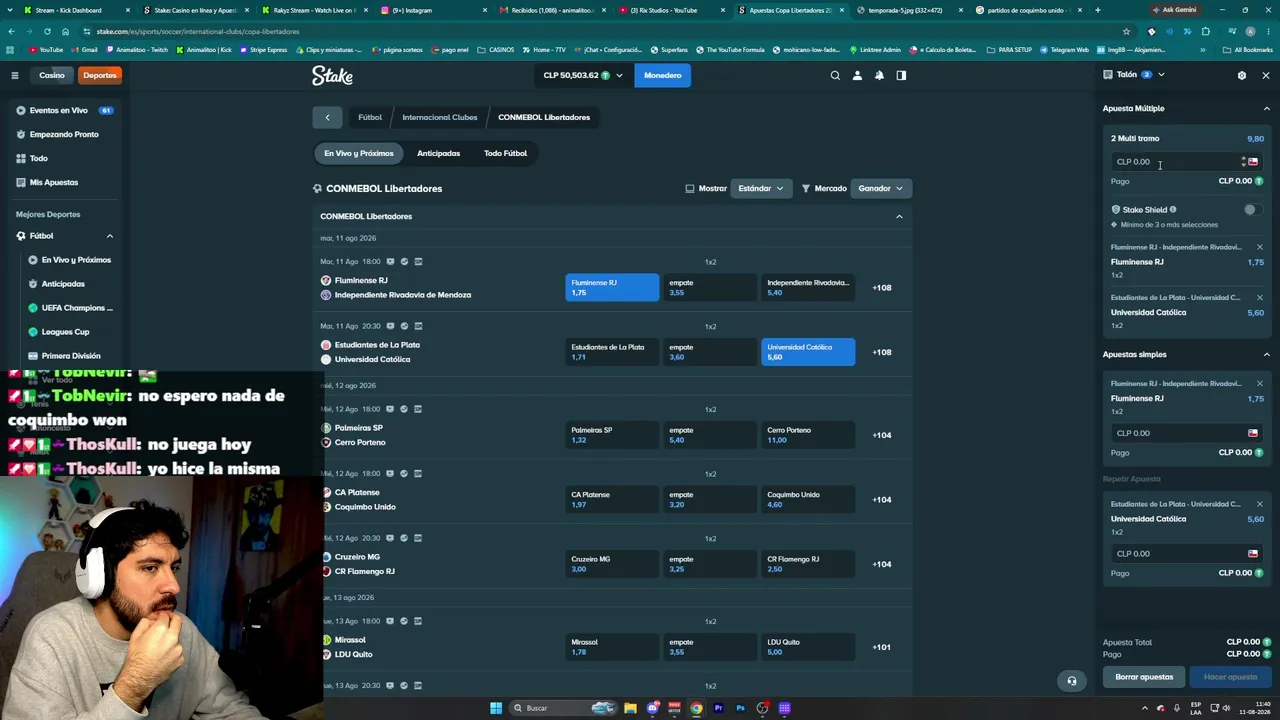This screenshot has width=1280, height=720.
Task: Select LDU Quito odds 5,00
Action: coord(808,647)
